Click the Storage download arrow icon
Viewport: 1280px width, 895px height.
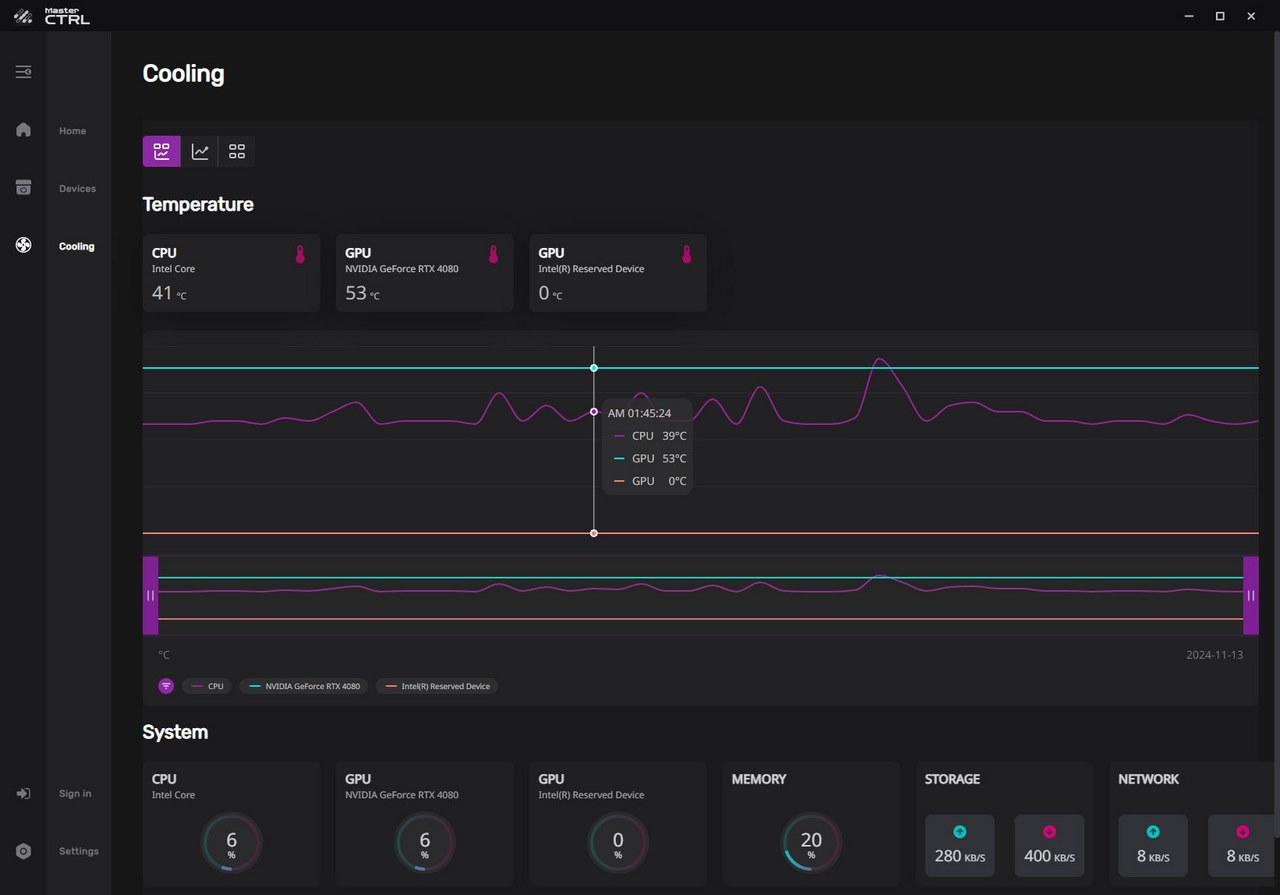(x=1049, y=832)
